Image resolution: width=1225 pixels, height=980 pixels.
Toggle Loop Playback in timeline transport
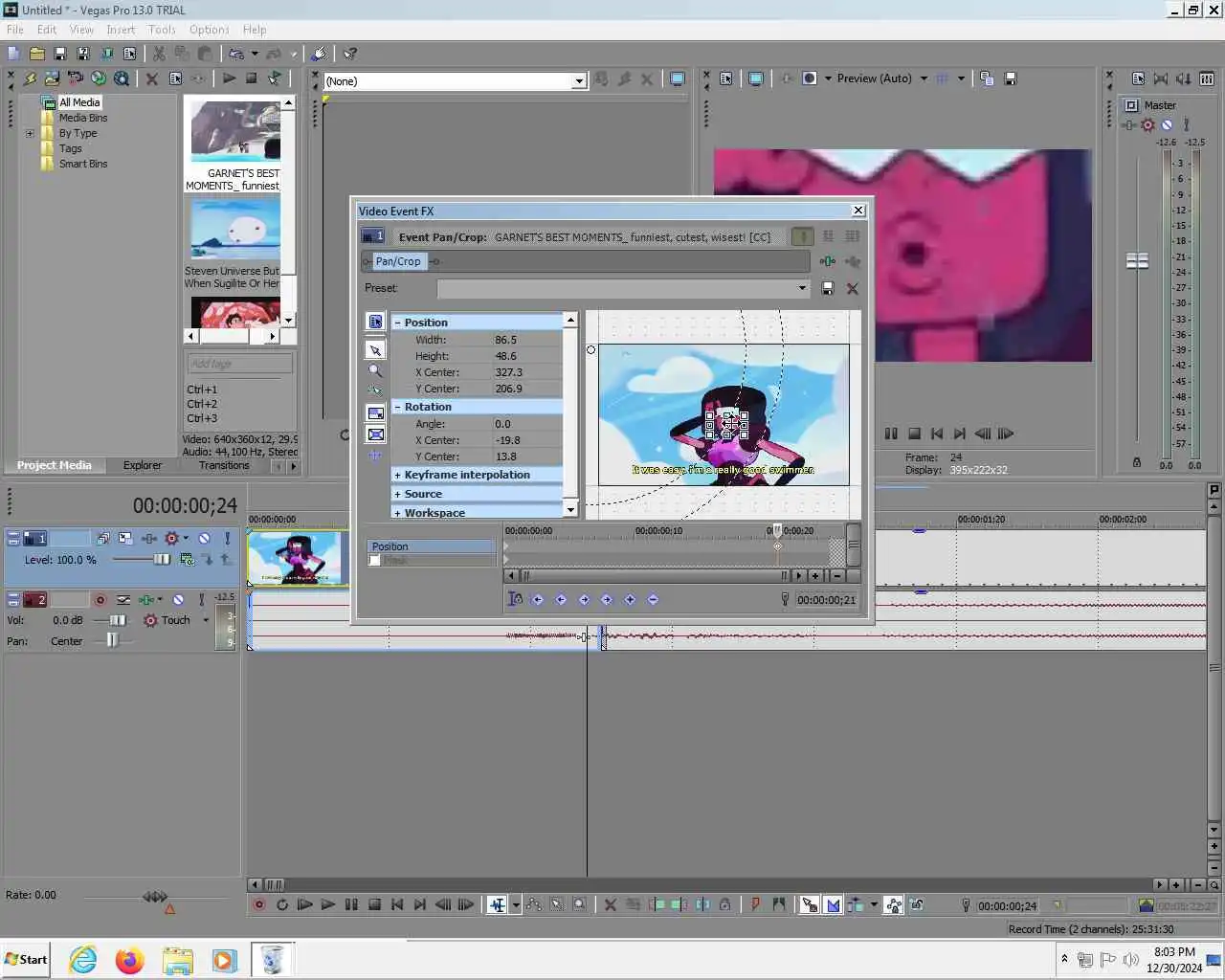coord(282,904)
